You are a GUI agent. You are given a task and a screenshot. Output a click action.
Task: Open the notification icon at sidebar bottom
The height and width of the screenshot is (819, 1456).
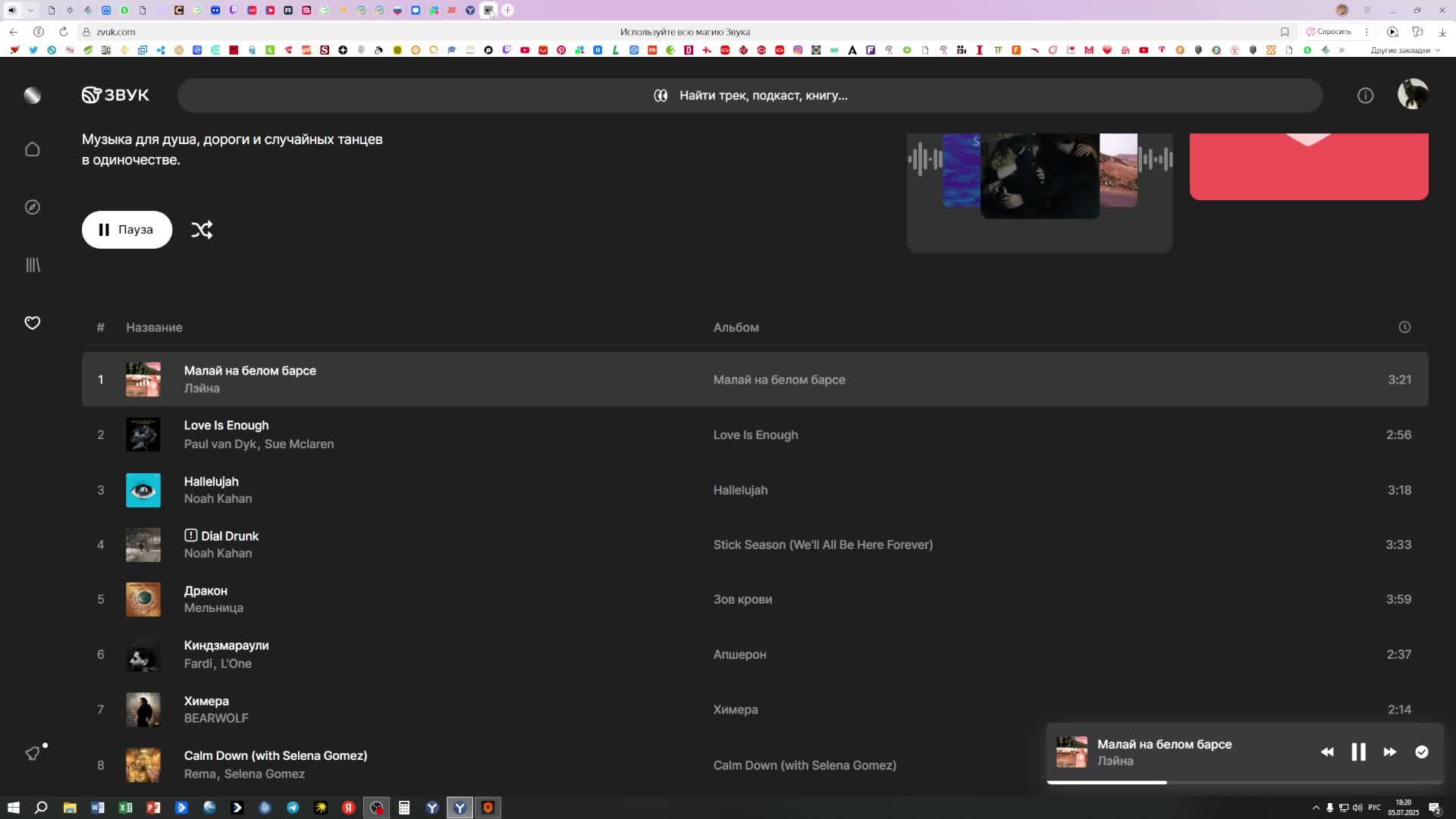pos(33,753)
